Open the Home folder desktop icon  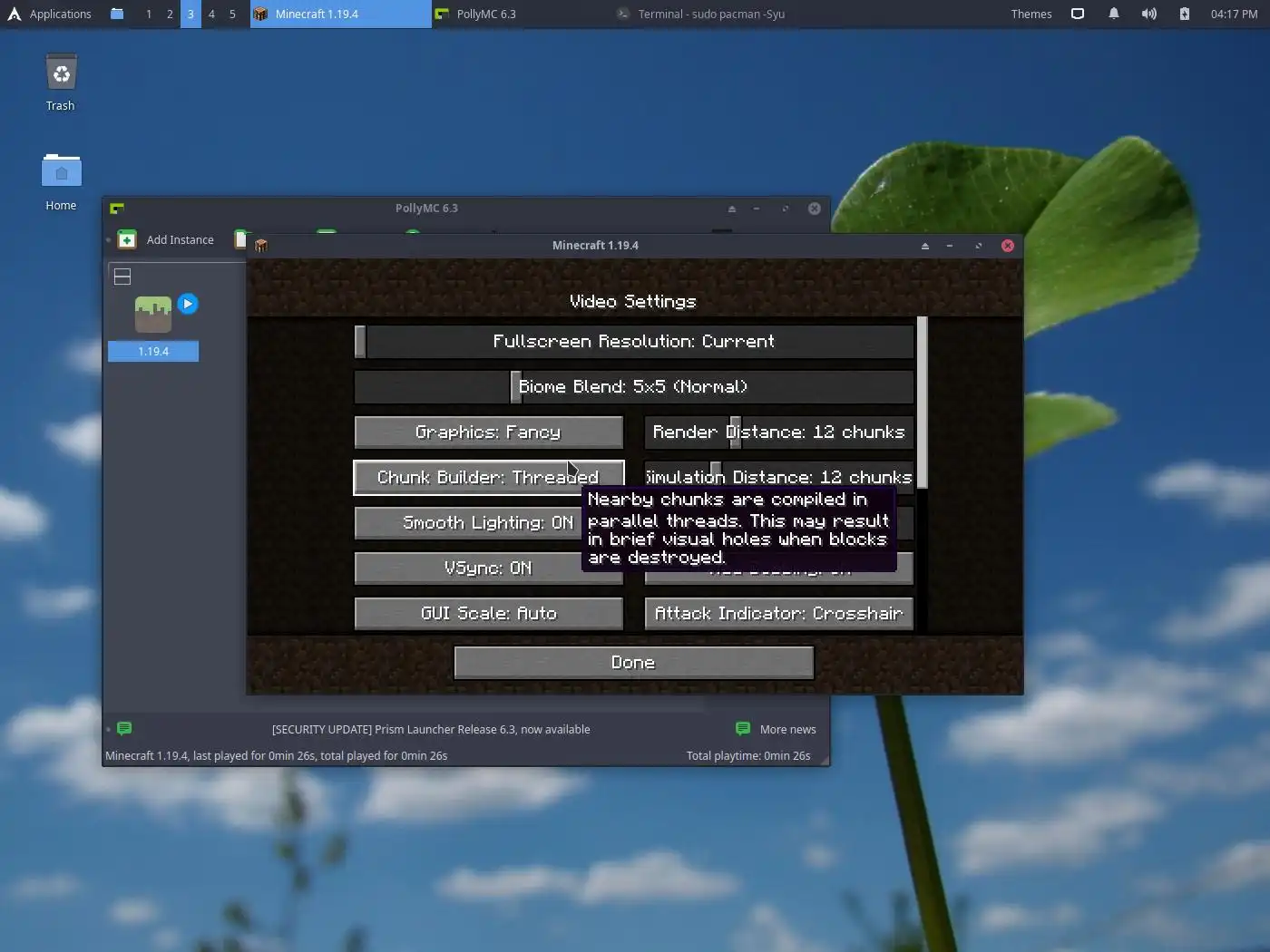click(61, 181)
